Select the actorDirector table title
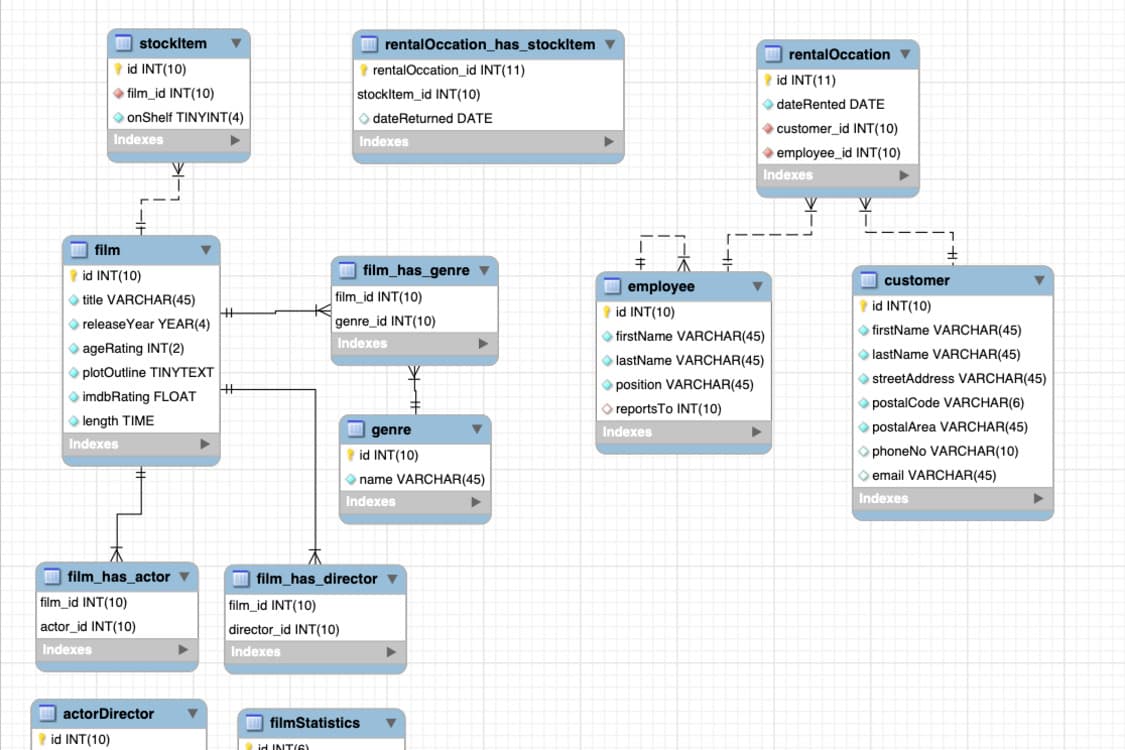Screen dimensions: 1125x750 [x=108, y=714]
